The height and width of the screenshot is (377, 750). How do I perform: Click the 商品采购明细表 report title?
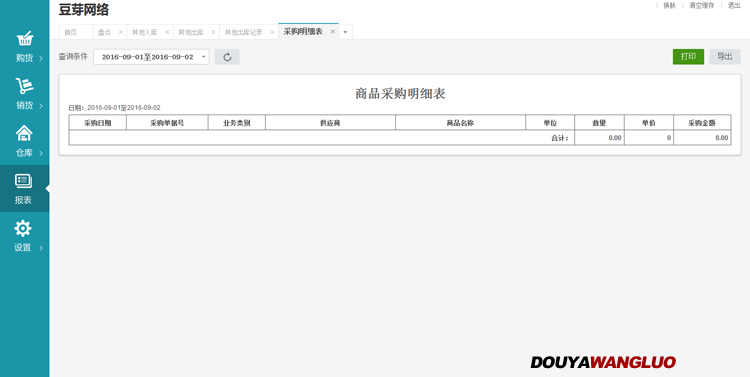pyautogui.click(x=400, y=93)
